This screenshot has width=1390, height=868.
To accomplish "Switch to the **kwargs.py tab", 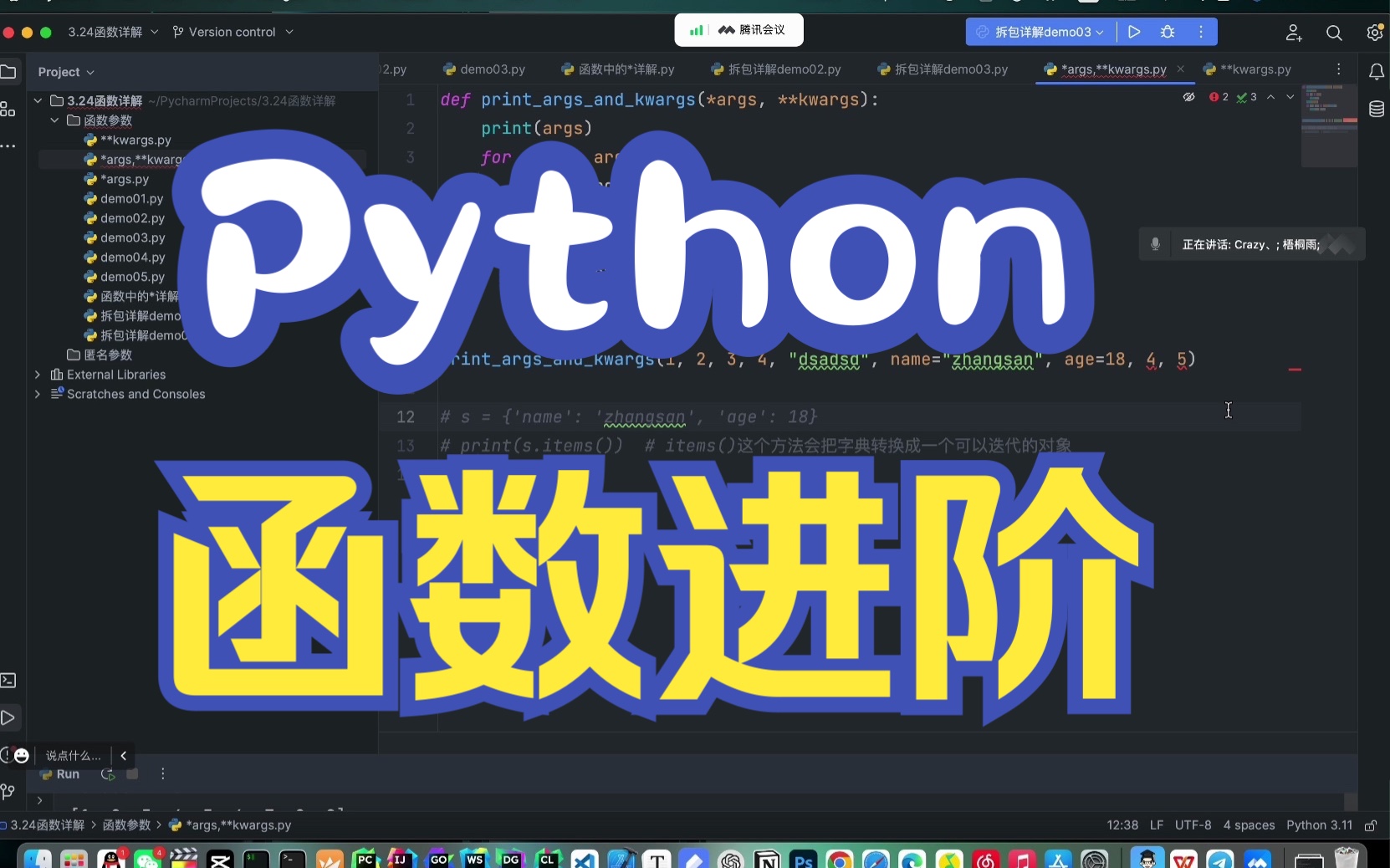I will click(x=1257, y=69).
